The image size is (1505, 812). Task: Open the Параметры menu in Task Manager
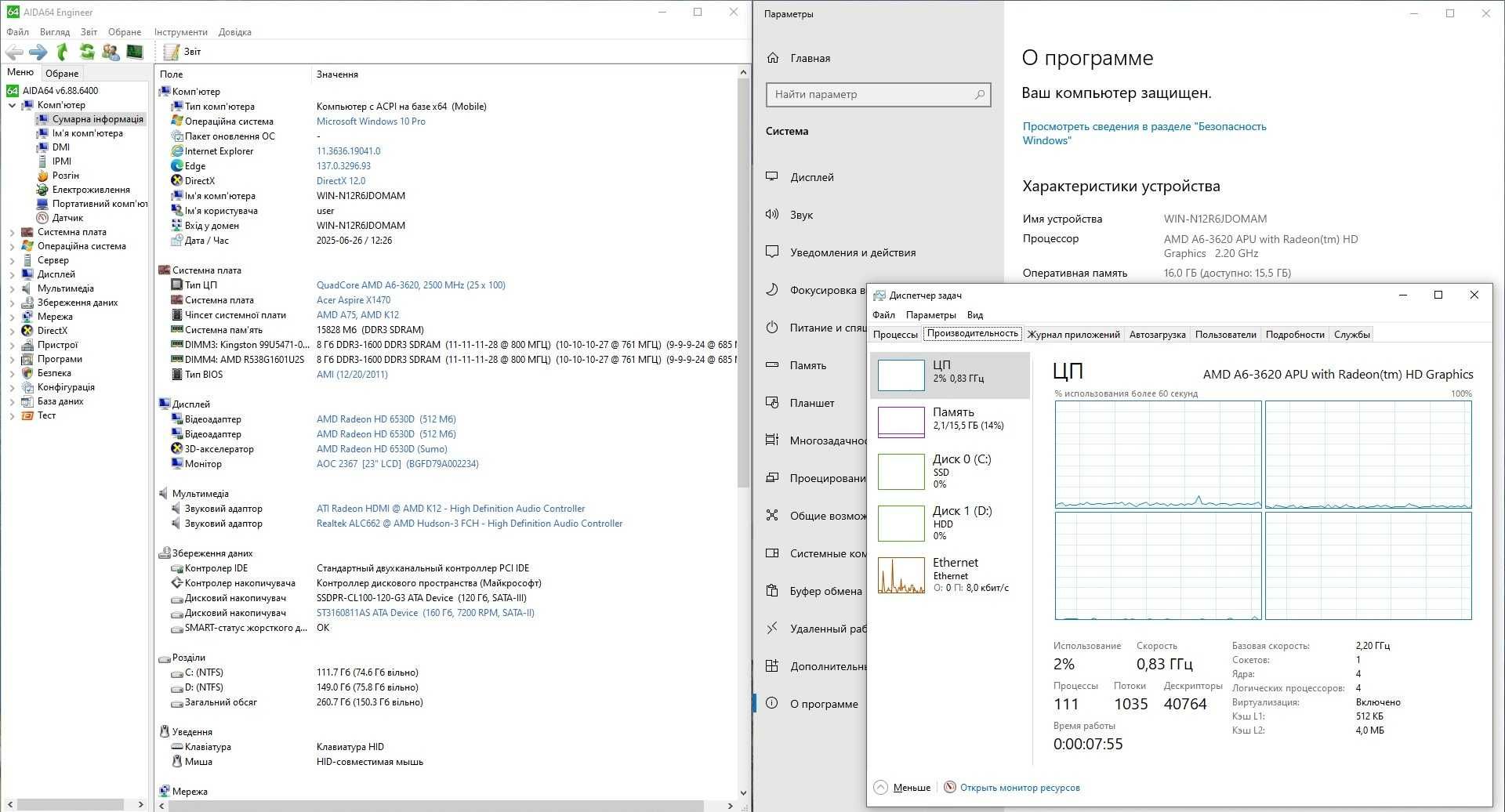[930, 315]
